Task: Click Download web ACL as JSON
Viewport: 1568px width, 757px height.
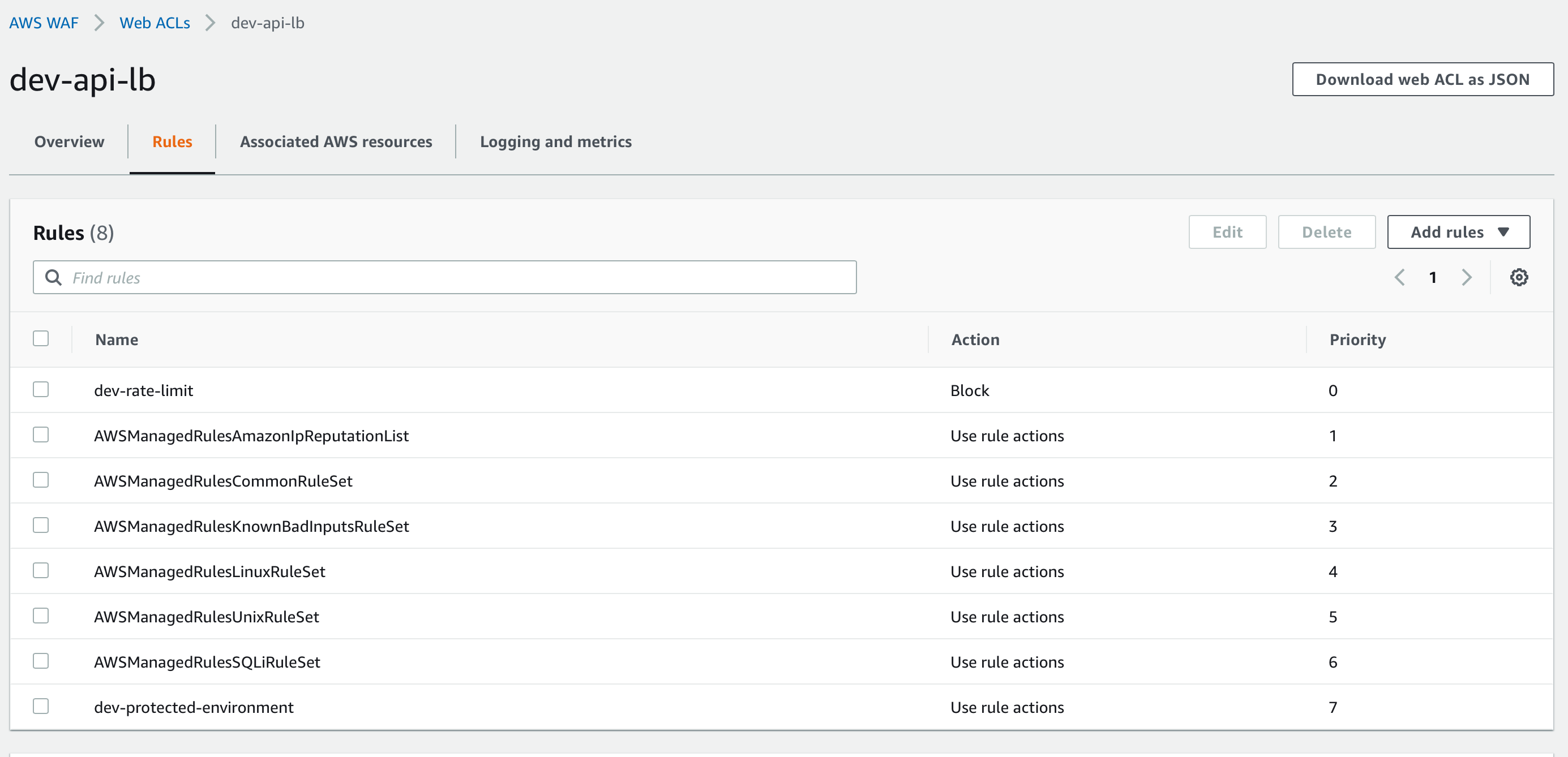Action: click(1423, 79)
